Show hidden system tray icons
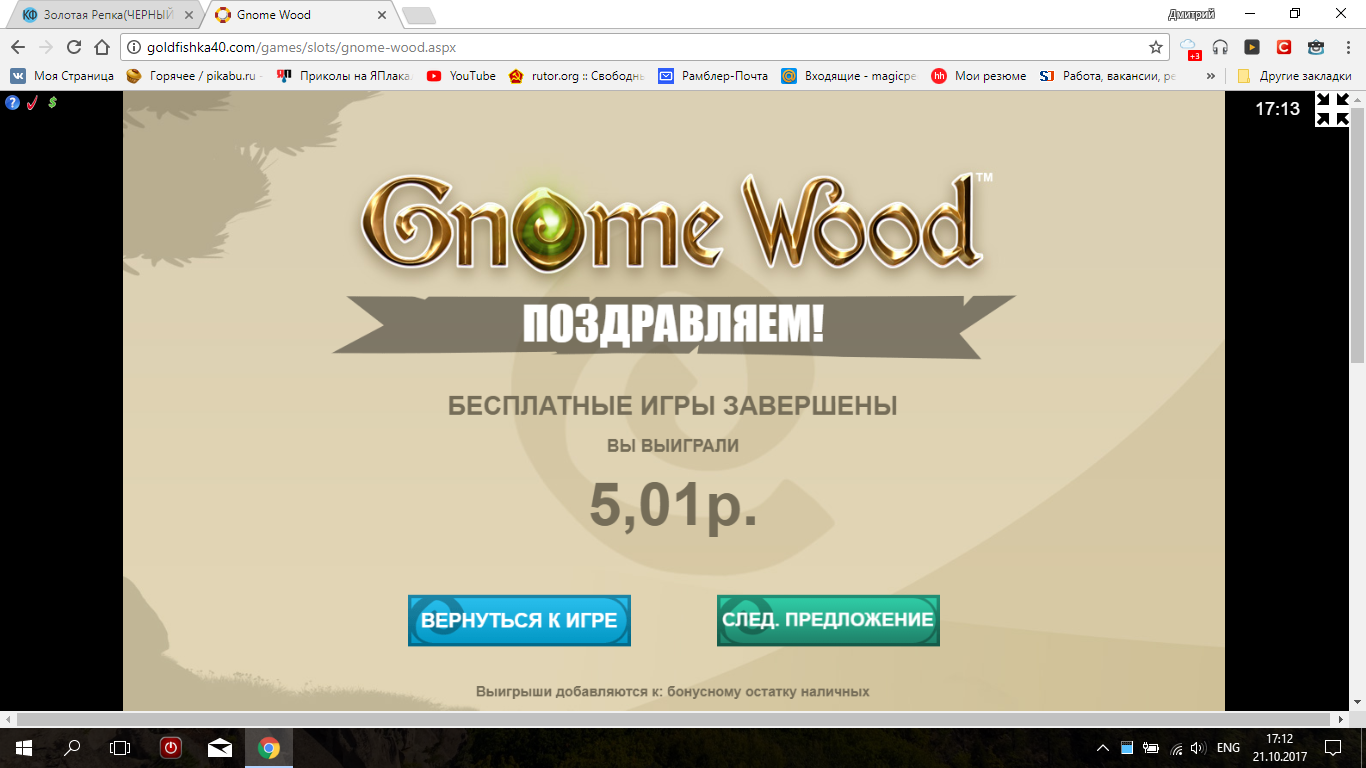Viewport: 1366px width, 768px height. [x=1103, y=748]
